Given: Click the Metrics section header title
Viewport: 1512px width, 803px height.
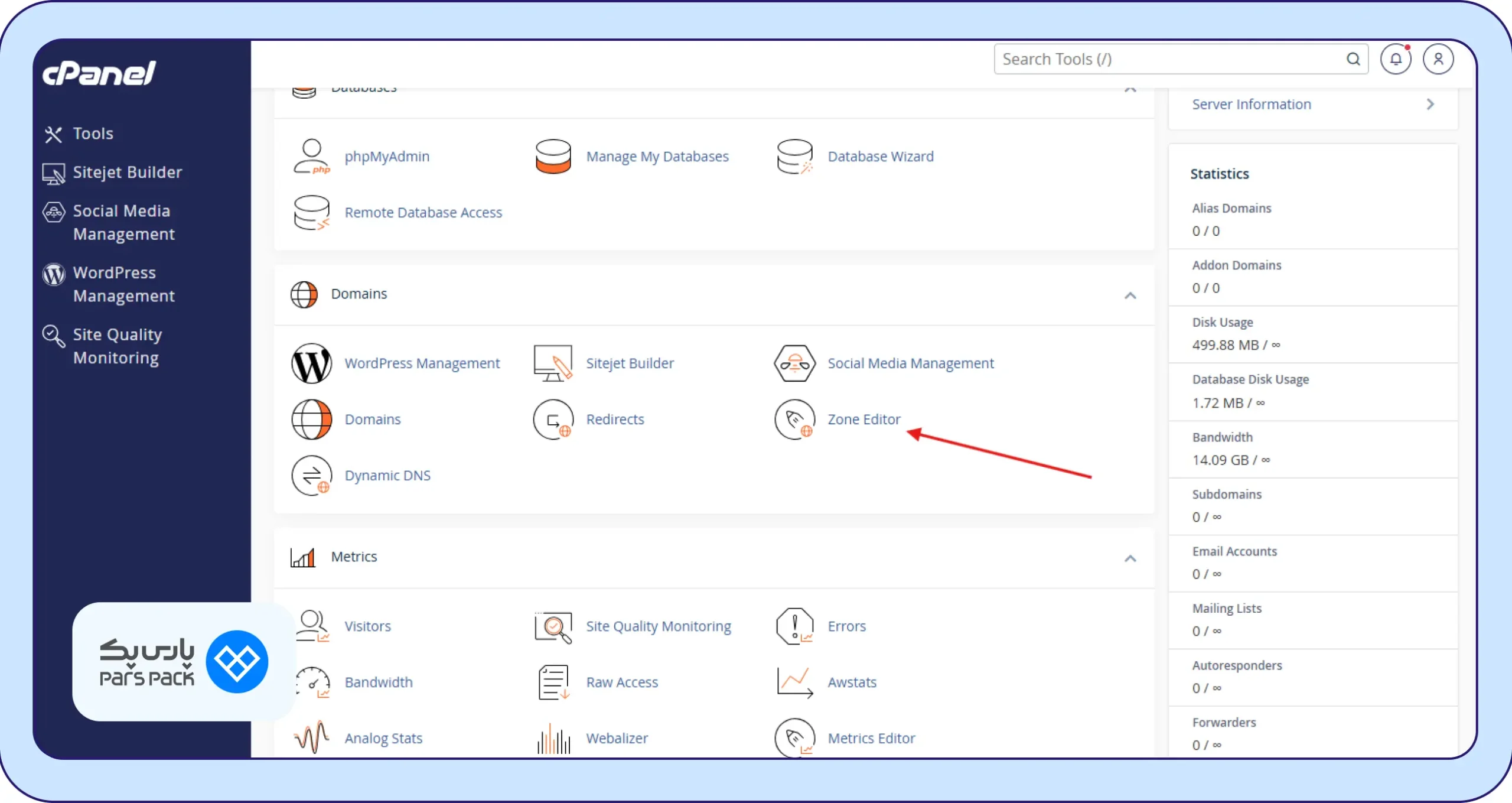Looking at the screenshot, I should point(354,557).
